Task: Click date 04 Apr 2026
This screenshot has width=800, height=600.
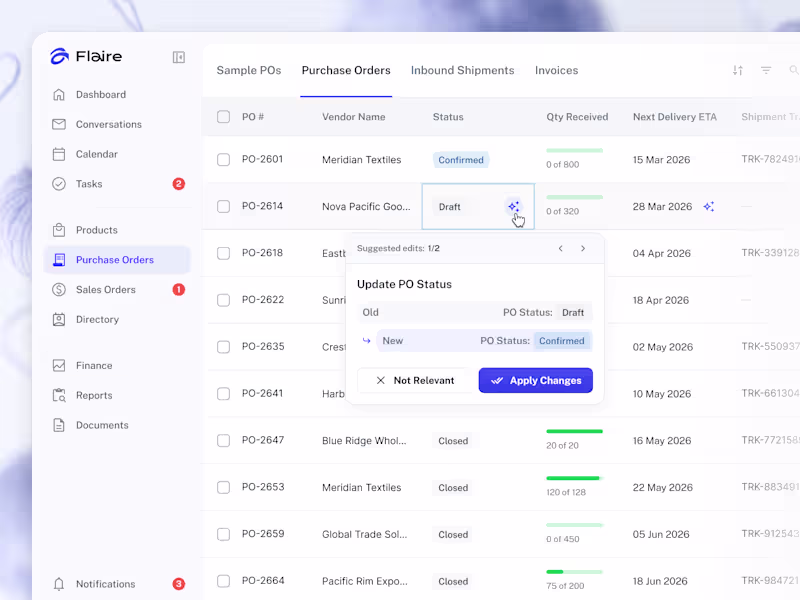Action: tap(662, 254)
